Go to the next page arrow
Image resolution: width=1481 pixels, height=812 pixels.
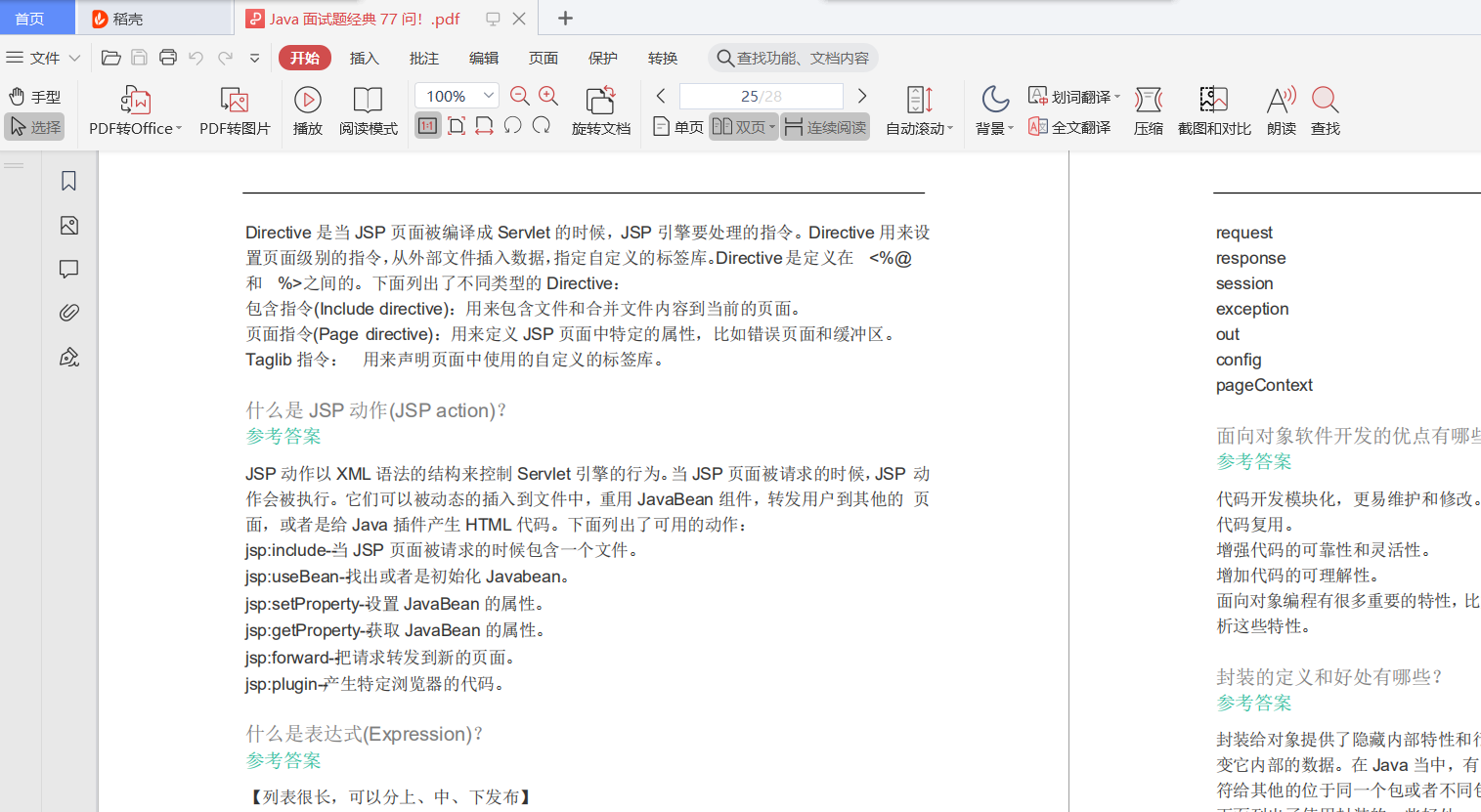(862, 96)
